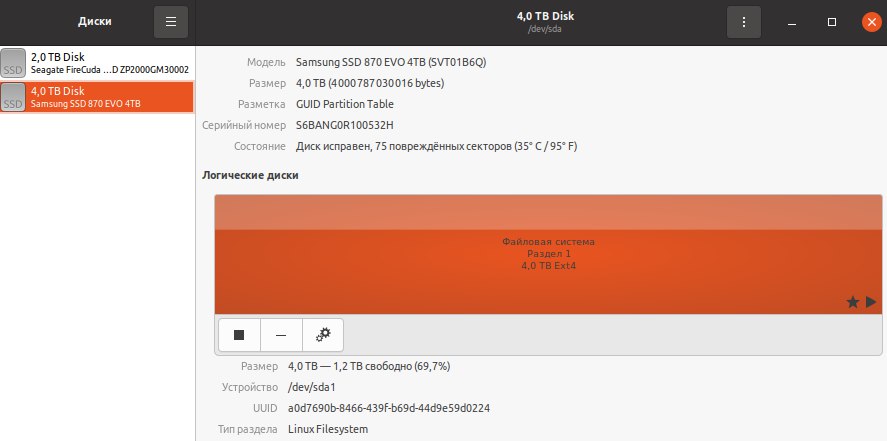The image size is (887, 441).
Task: Delete the partition with the minus button
Action: click(281, 335)
